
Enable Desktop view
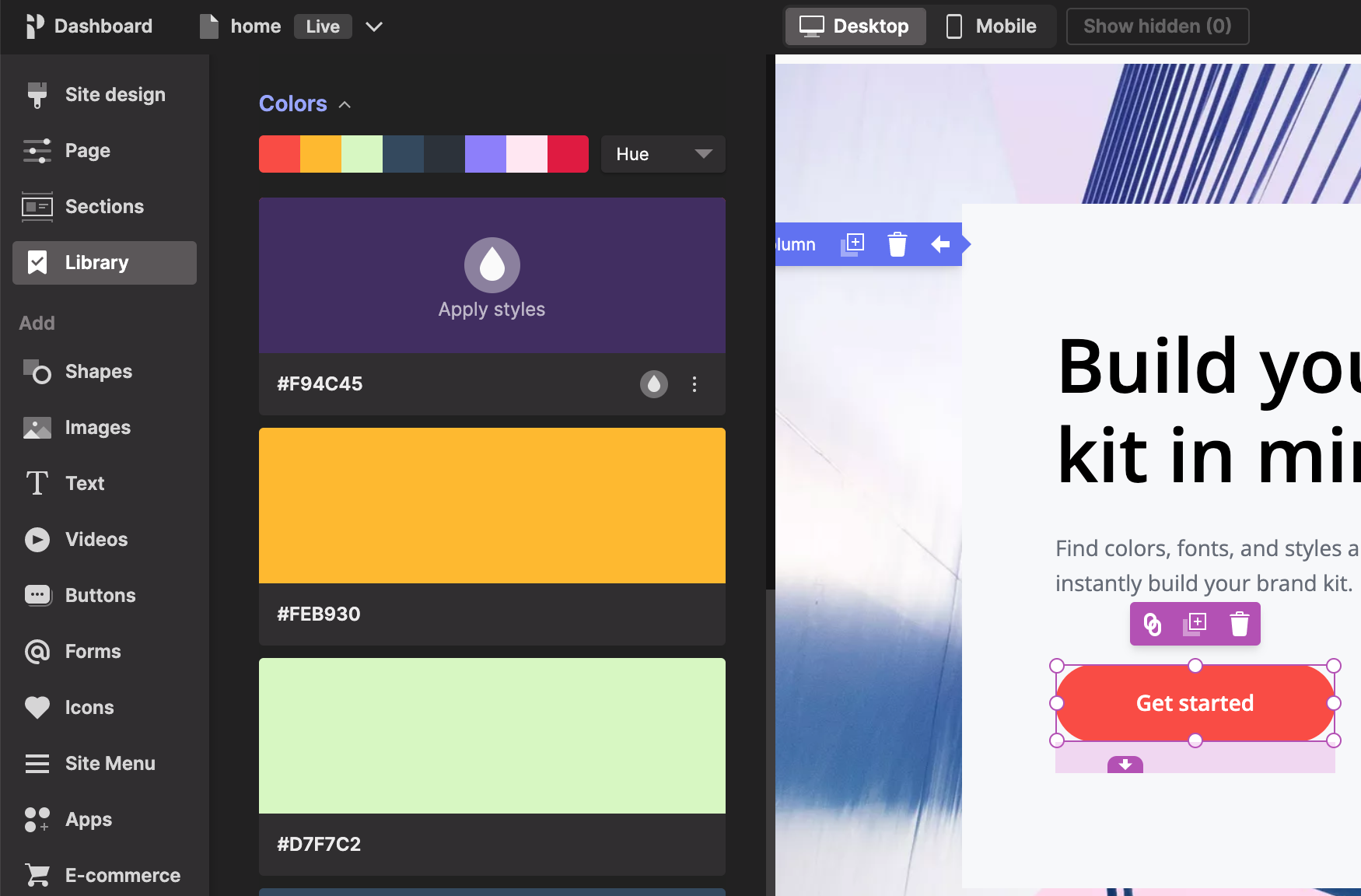tap(855, 26)
